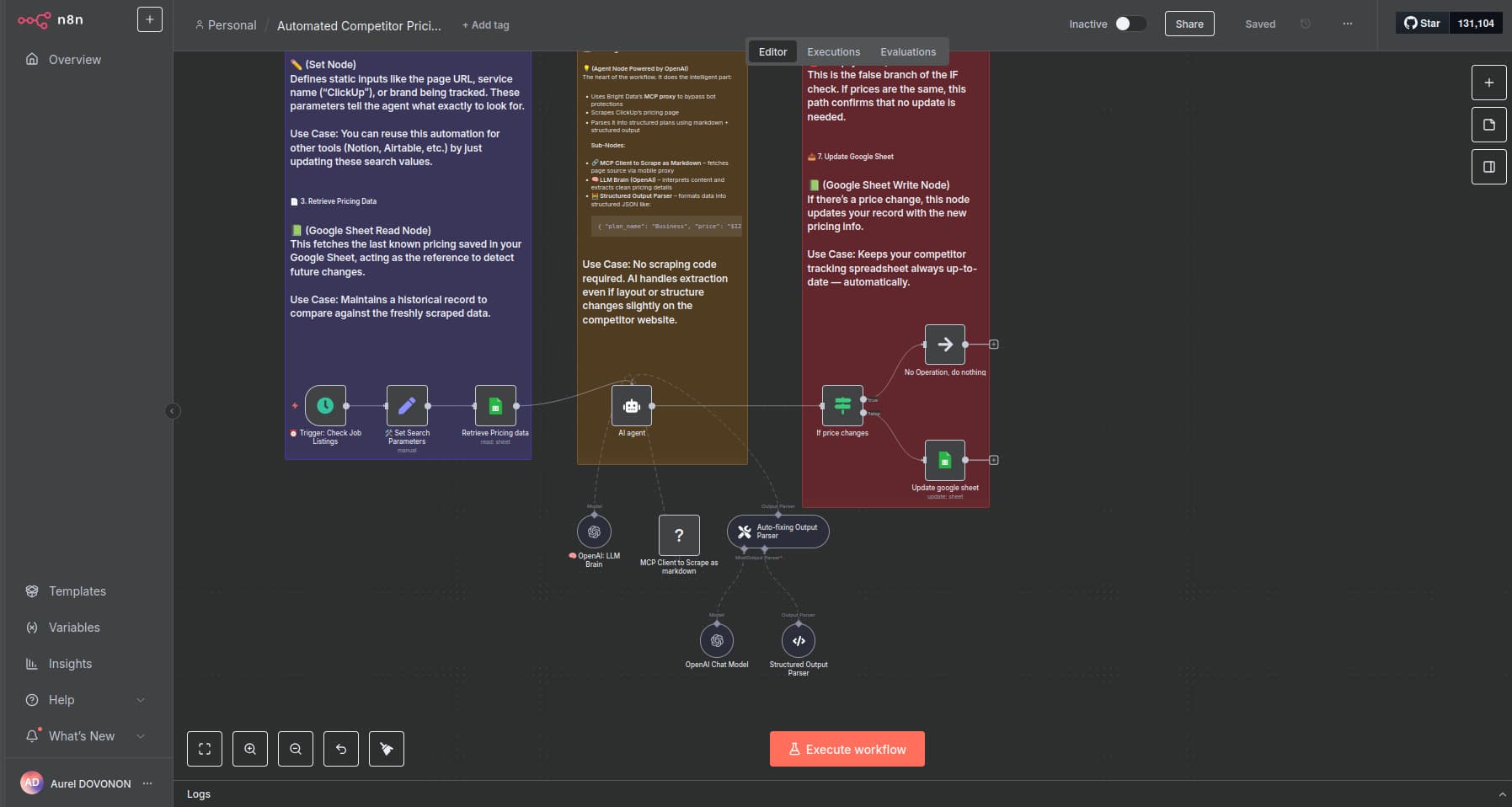Toggle the side panel icon on canvas right
Image resolution: width=1512 pixels, height=807 pixels.
pos(1488,167)
